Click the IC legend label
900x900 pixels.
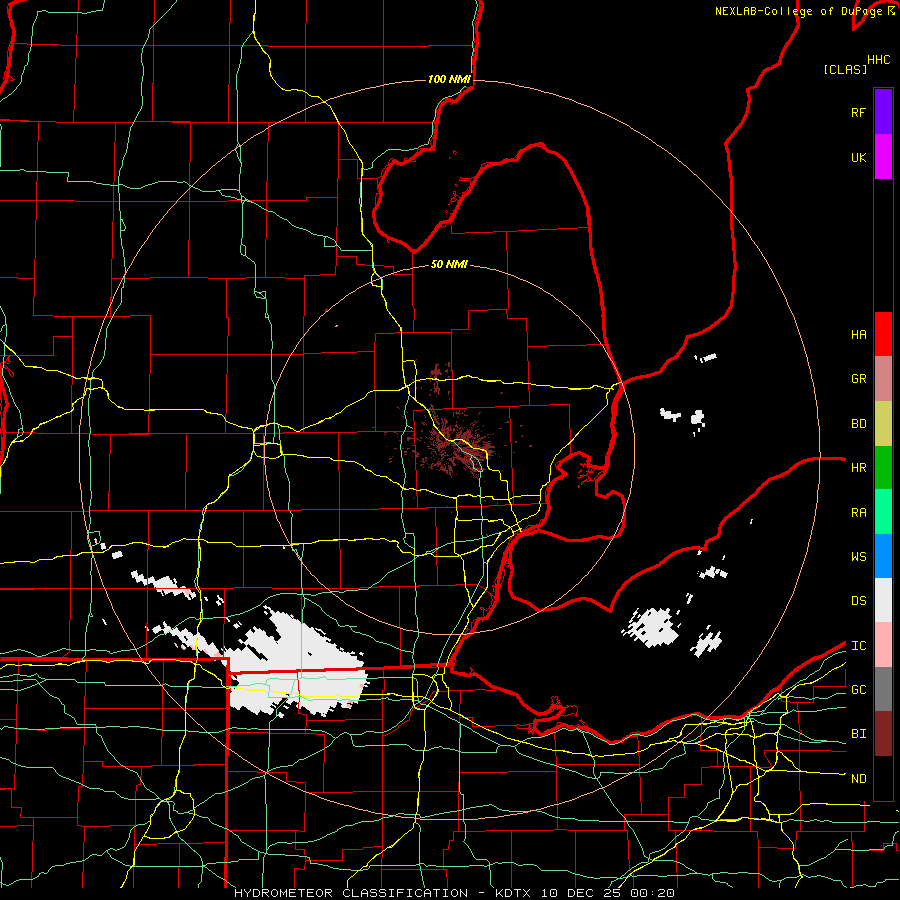pyautogui.click(x=858, y=646)
